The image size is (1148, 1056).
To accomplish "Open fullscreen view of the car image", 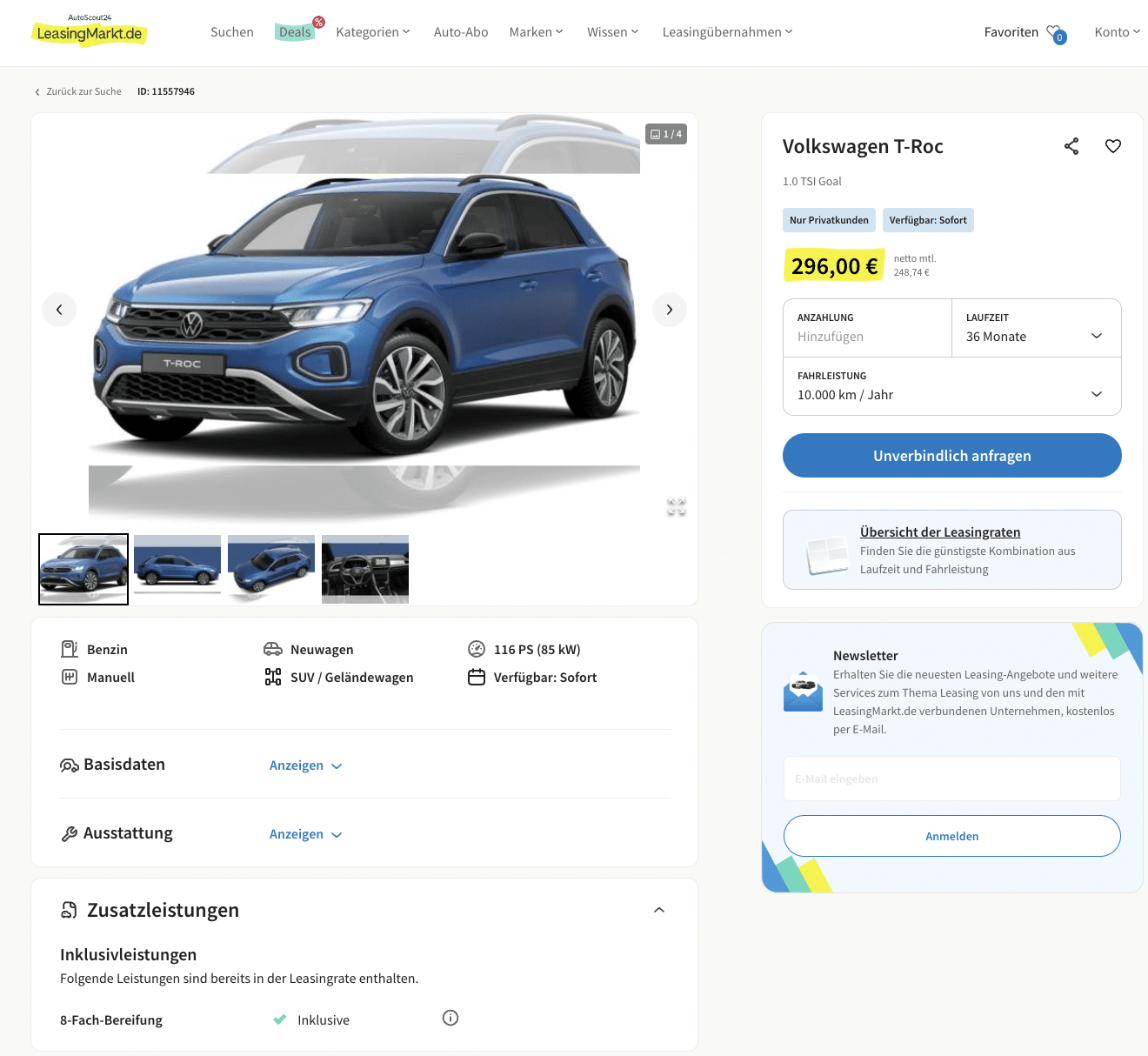I will (x=677, y=506).
